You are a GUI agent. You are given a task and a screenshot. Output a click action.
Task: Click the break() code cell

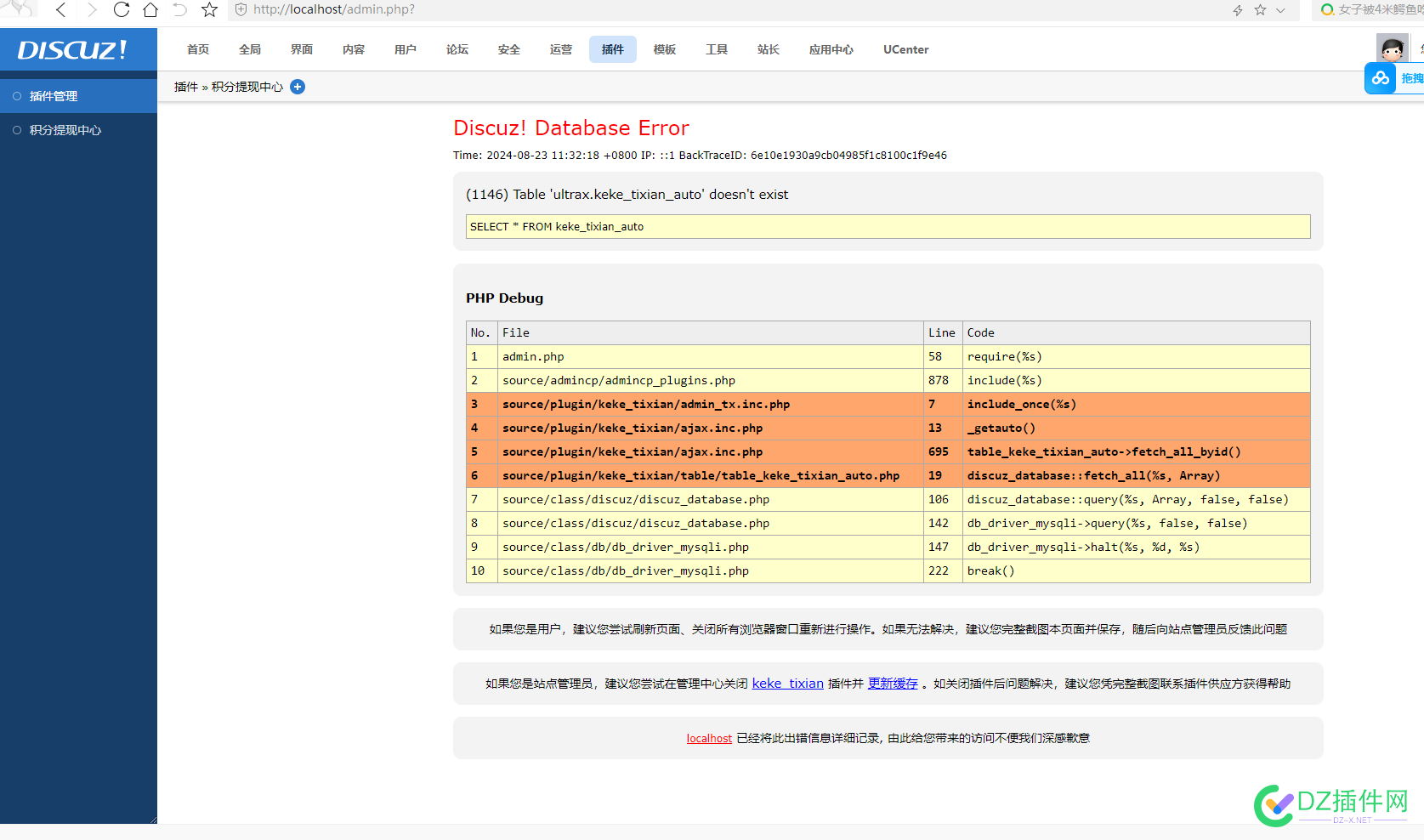tap(1137, 570)
